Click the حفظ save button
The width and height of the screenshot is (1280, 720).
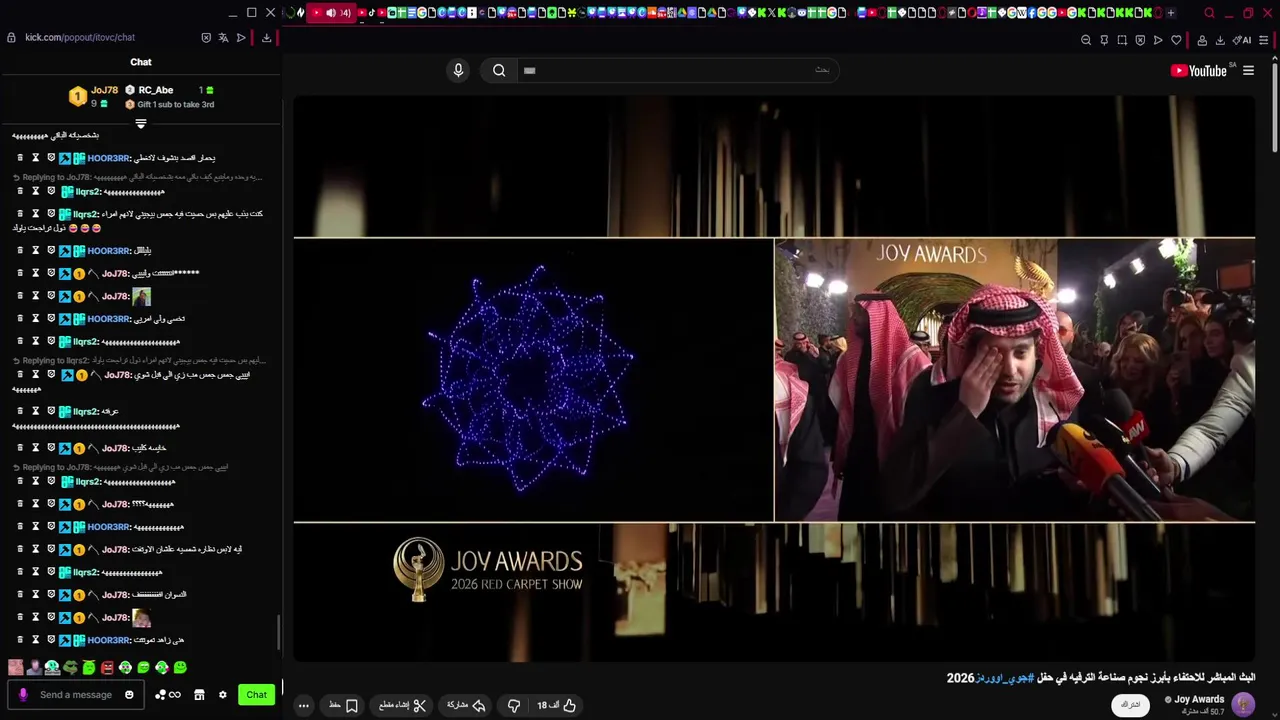(343, 706)
